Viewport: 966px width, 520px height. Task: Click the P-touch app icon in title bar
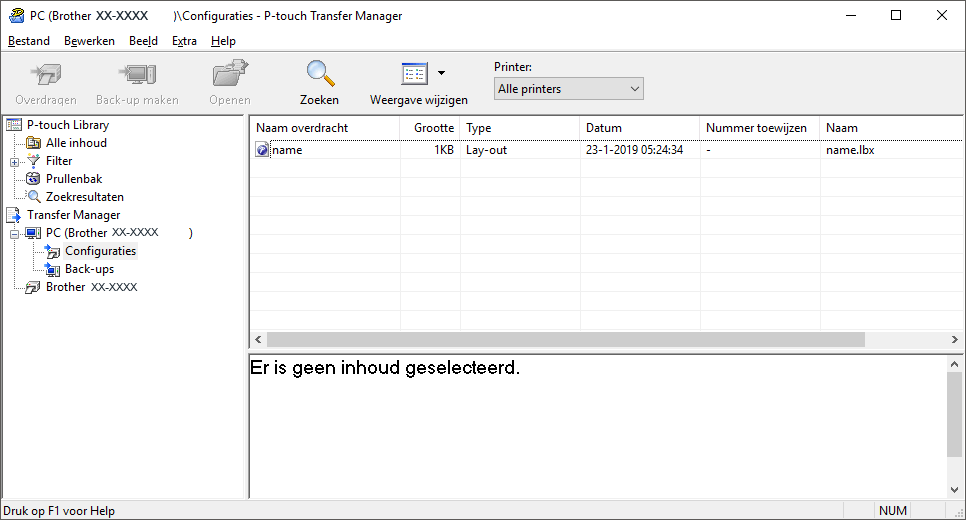click(16, 15)
